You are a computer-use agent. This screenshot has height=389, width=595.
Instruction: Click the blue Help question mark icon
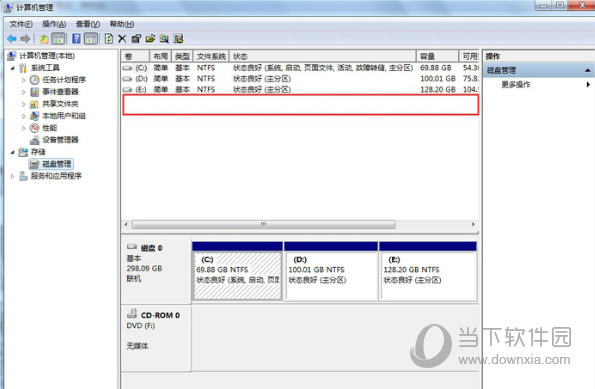(x=76, y=39)
